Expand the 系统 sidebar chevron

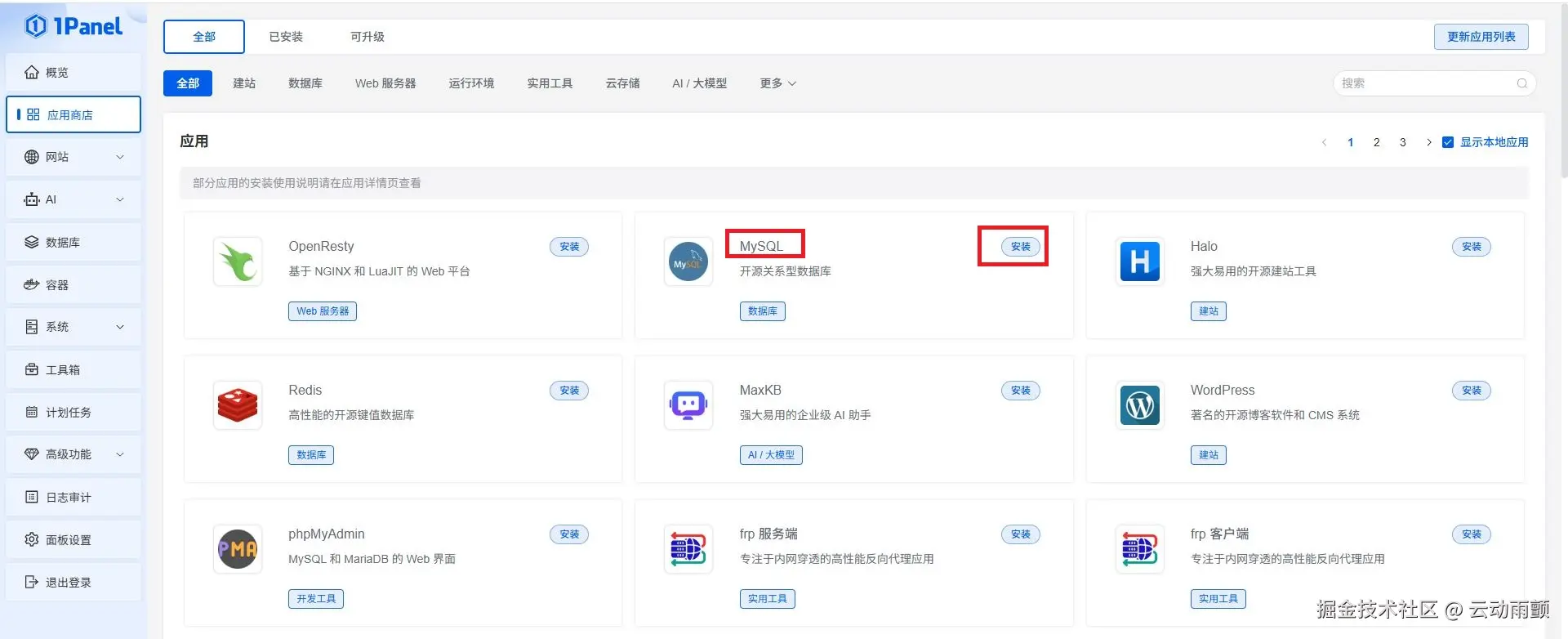click(120, 327)
